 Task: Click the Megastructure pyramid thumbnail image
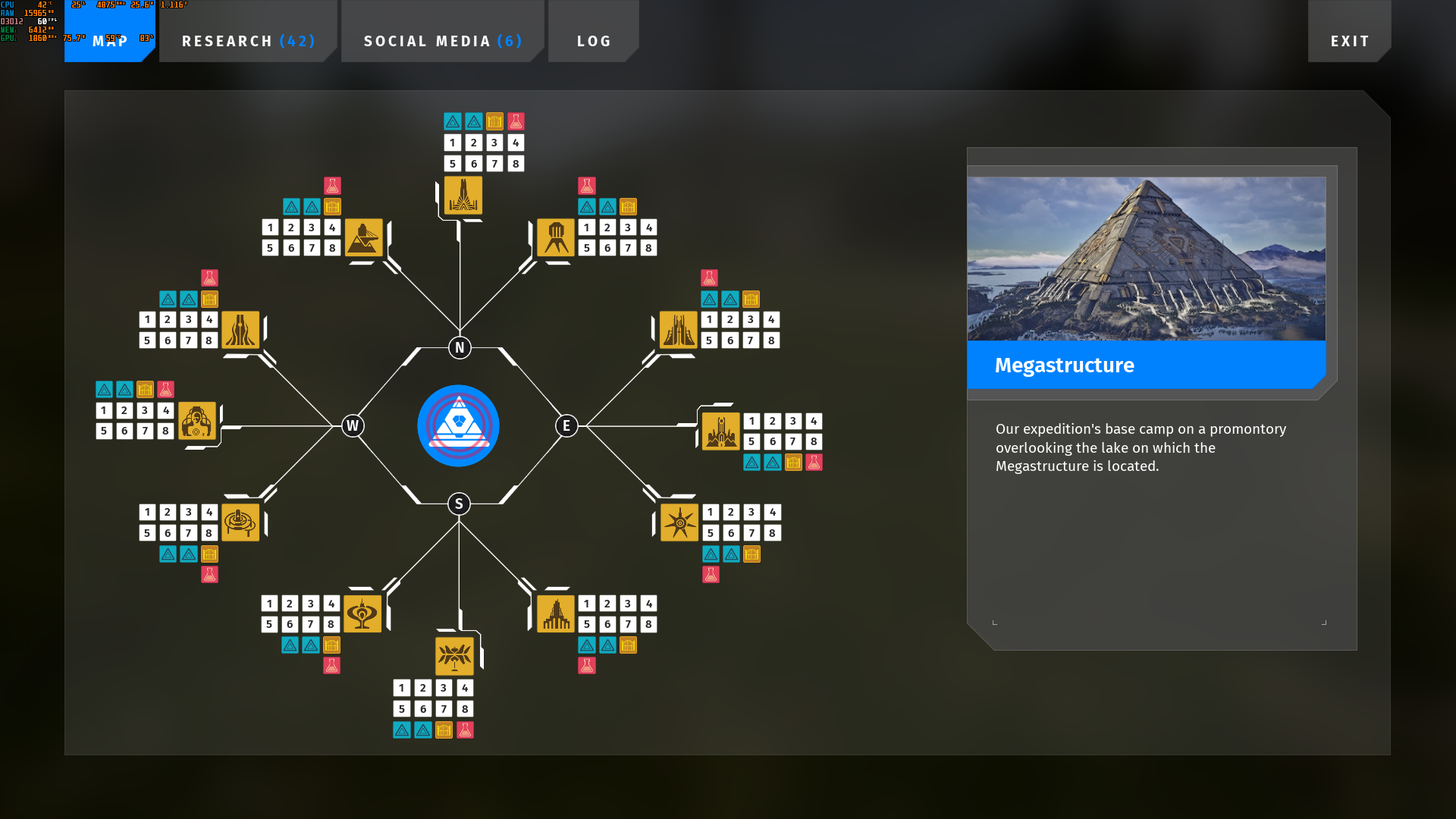1146,259
